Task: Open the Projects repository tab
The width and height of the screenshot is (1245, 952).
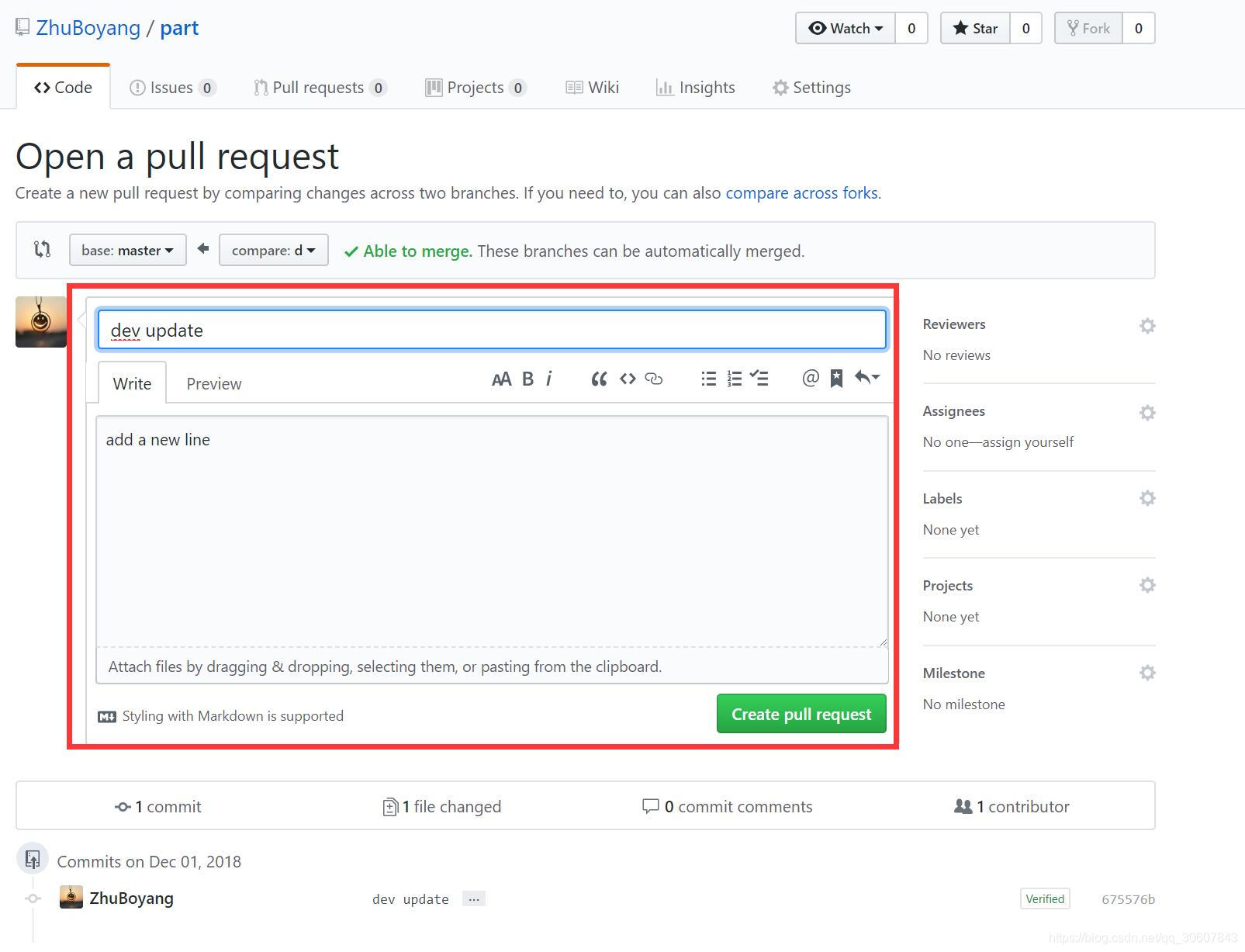Action: click(476, 87)
